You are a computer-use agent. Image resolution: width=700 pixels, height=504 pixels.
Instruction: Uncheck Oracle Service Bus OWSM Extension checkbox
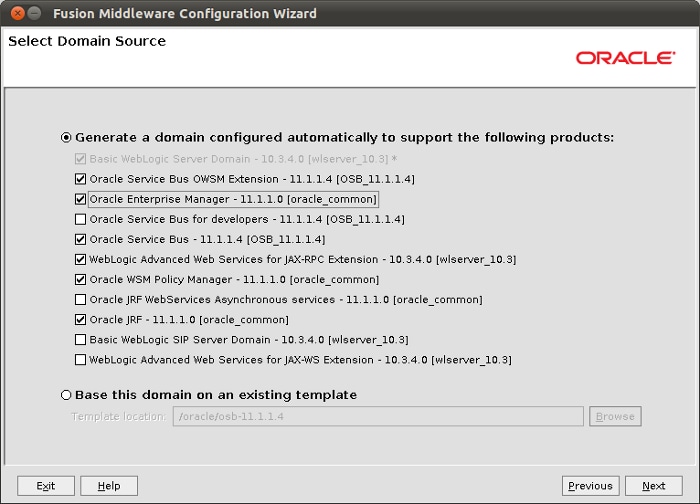tap(81, 179)
